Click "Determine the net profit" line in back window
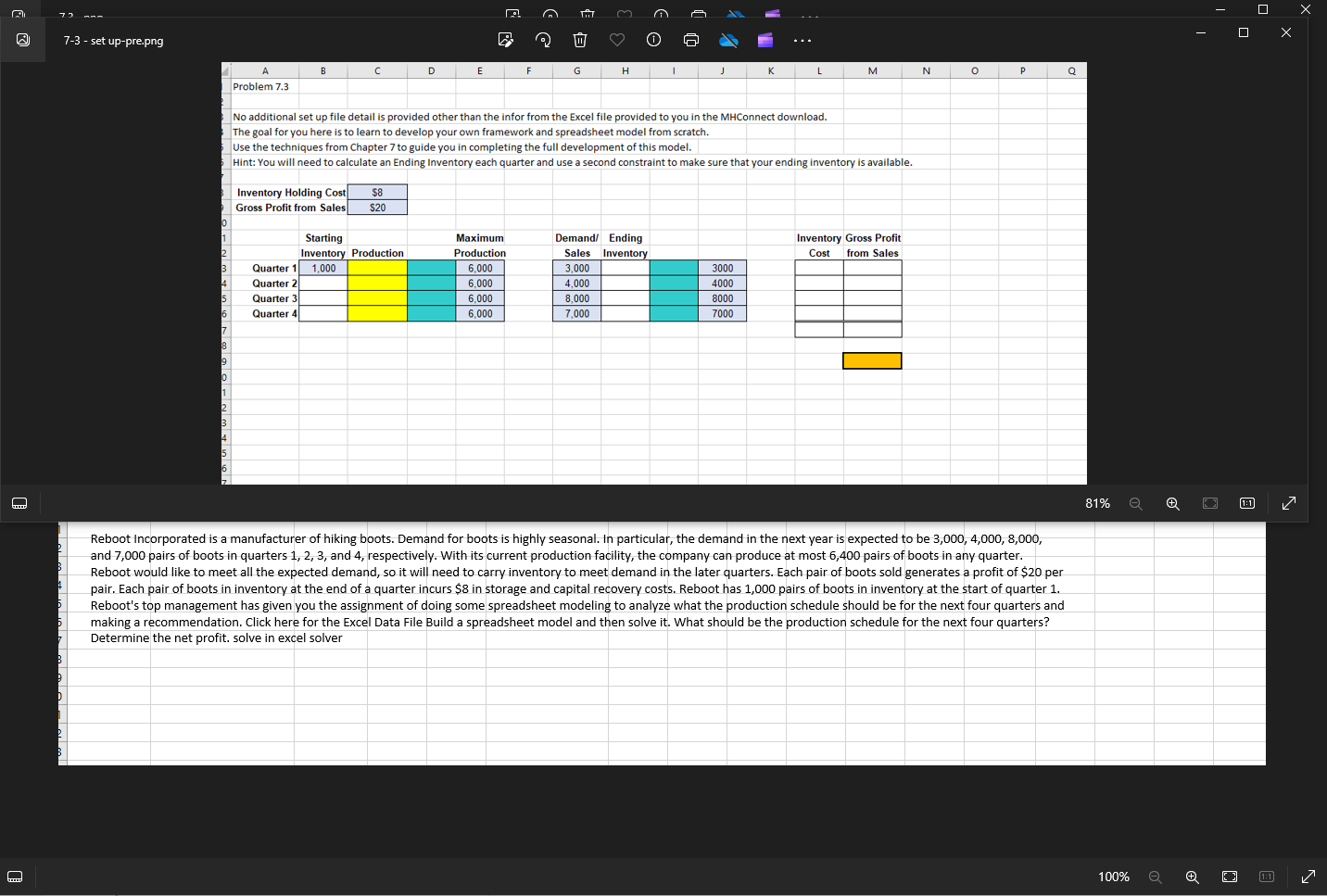Viewport: 1327px width, 896px height. tap(216, 638)
